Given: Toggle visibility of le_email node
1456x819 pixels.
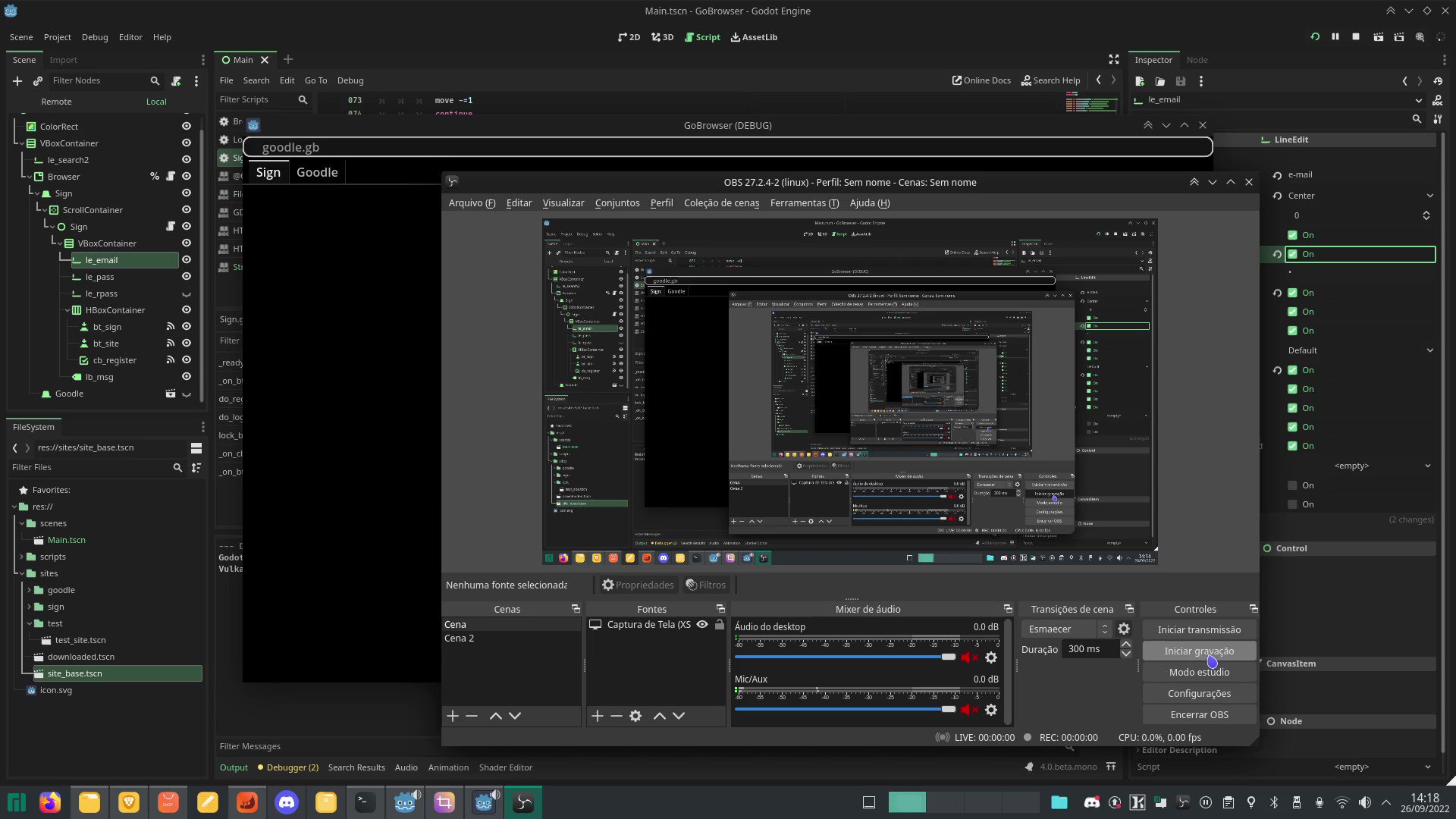Looking at the screenshot, I should 187,260.
